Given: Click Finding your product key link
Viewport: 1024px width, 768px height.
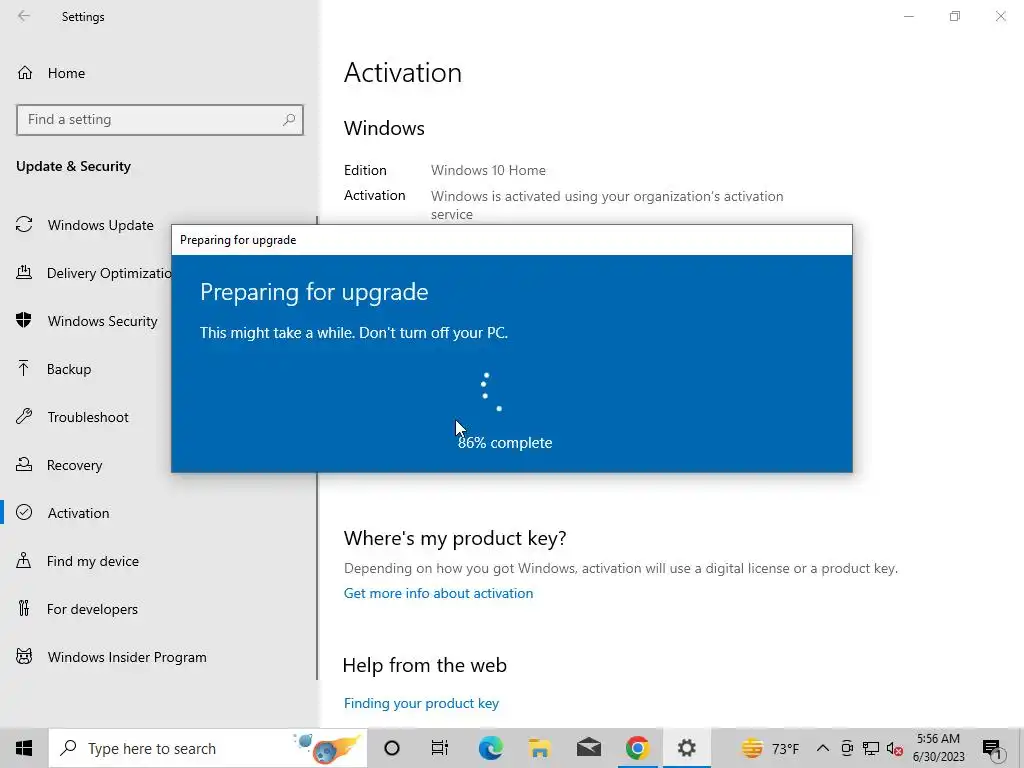Looking at the screenshot, I should pos(421,703).
